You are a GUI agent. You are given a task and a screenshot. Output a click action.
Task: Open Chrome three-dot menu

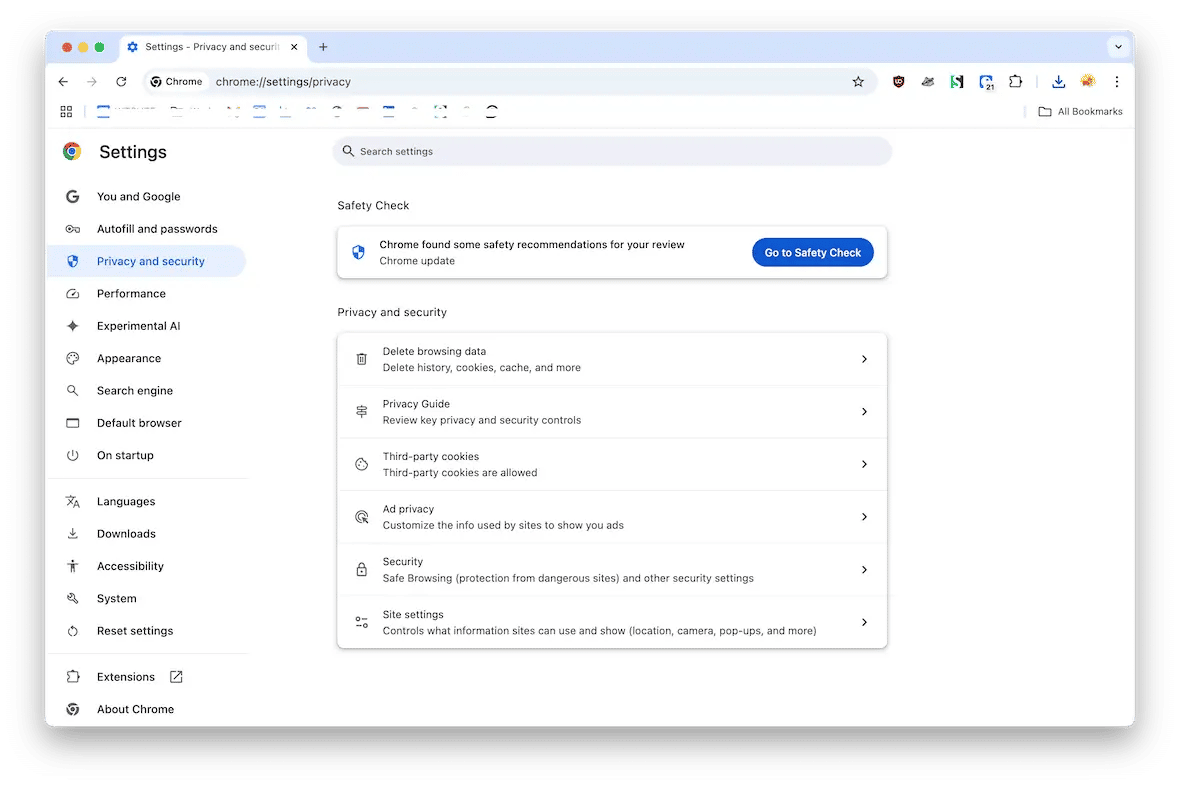point(1117,82)
